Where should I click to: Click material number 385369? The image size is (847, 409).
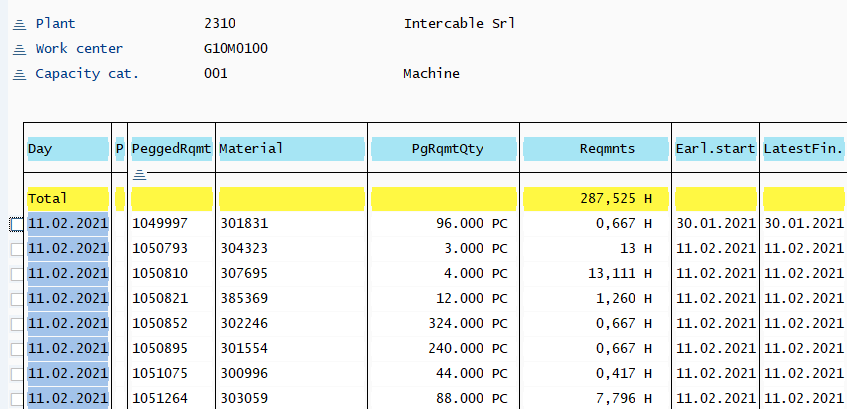click(243, 299)
